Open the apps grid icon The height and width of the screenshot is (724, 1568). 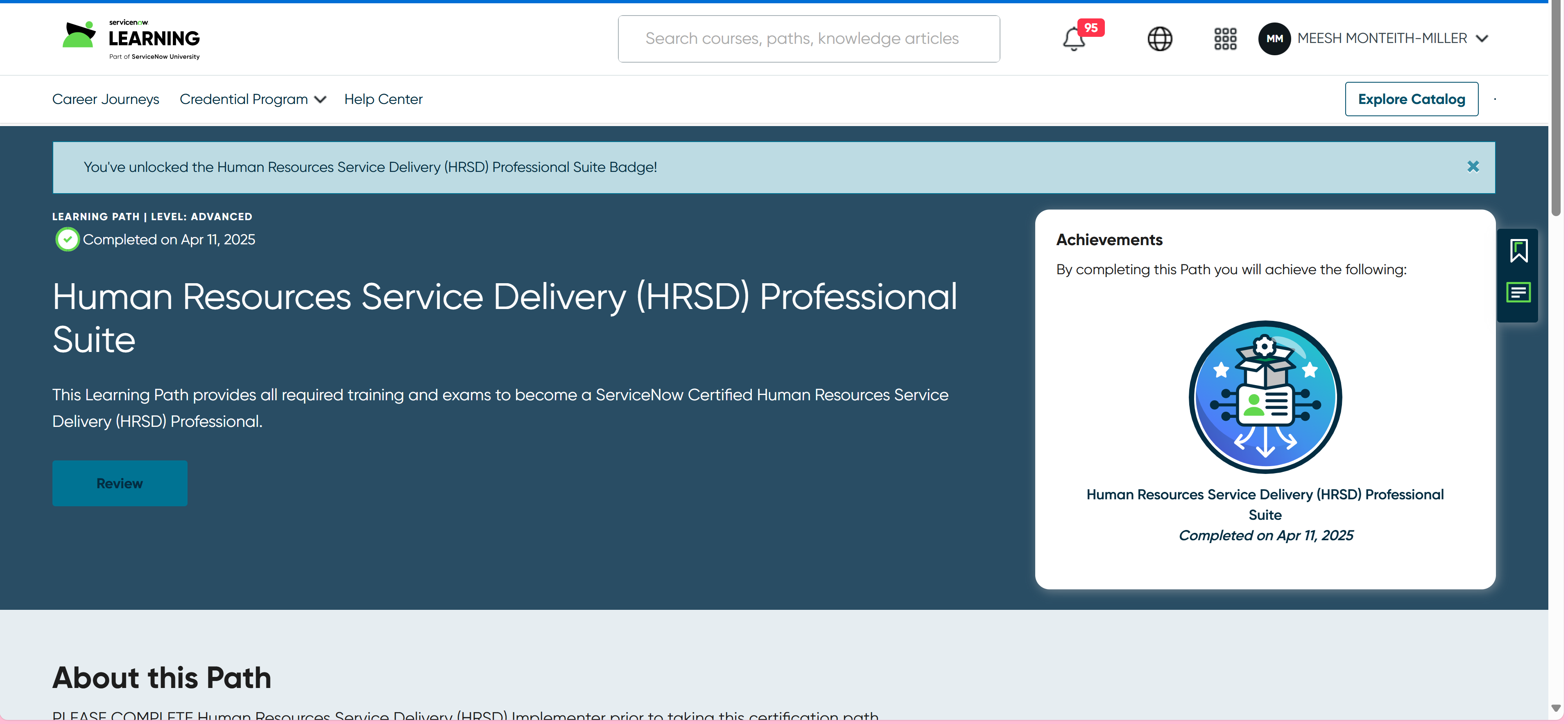pos(1225,39)
